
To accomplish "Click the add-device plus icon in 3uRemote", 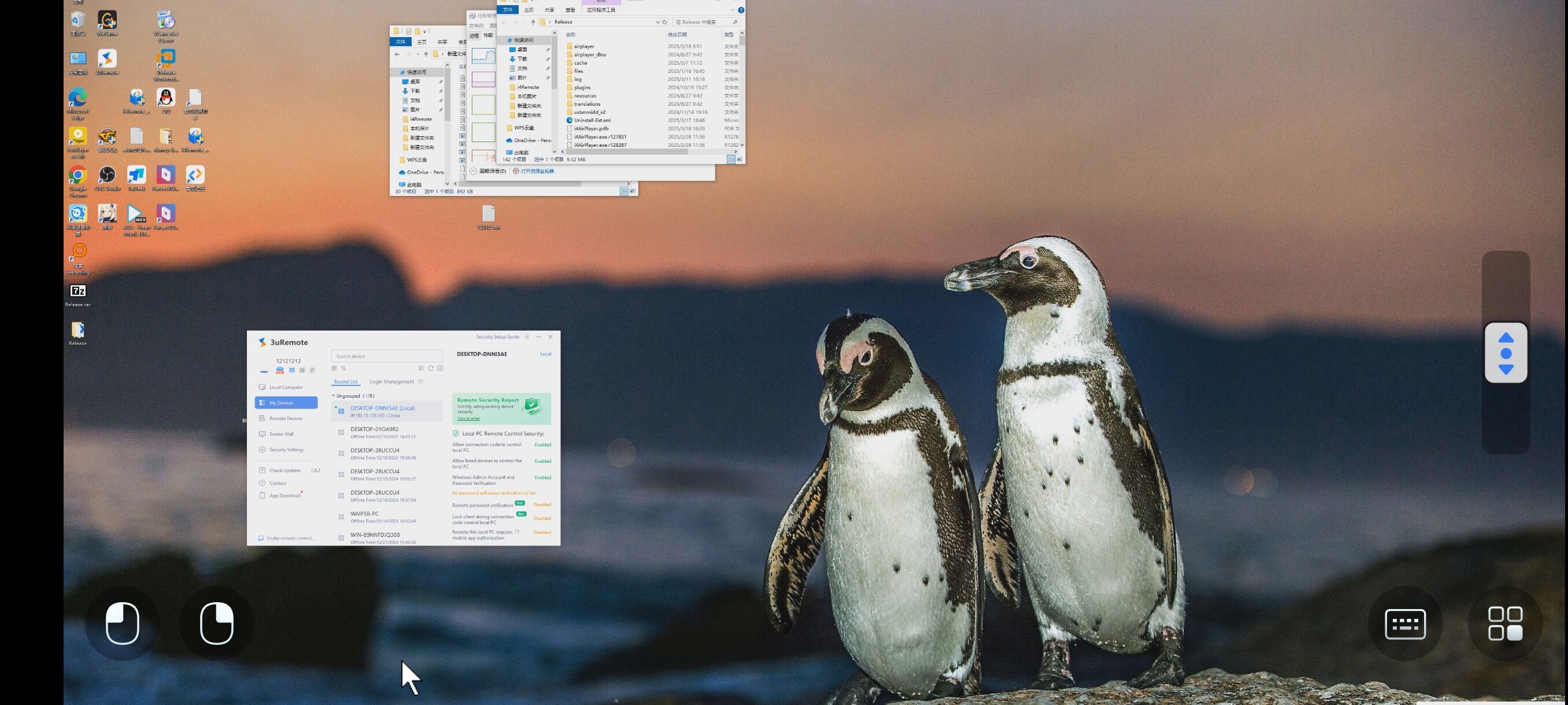I will point(440,368).
